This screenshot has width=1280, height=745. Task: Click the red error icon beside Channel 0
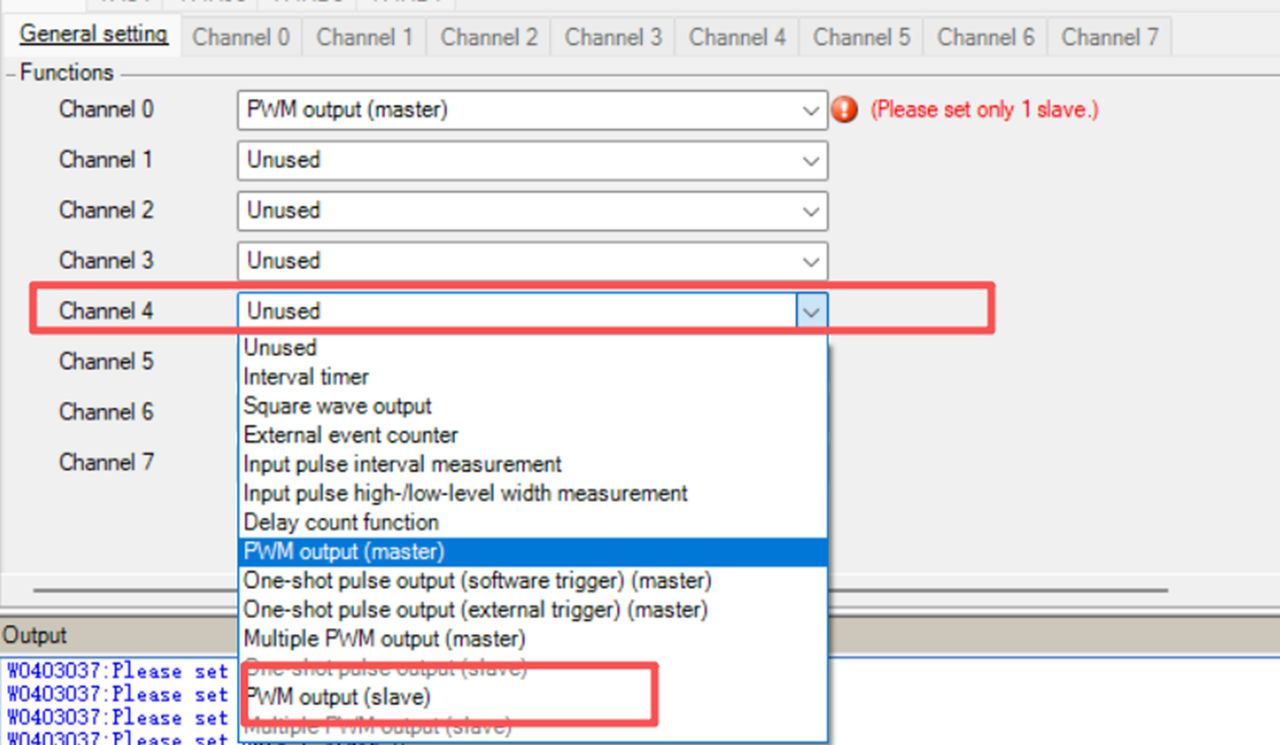coord(844,110)
